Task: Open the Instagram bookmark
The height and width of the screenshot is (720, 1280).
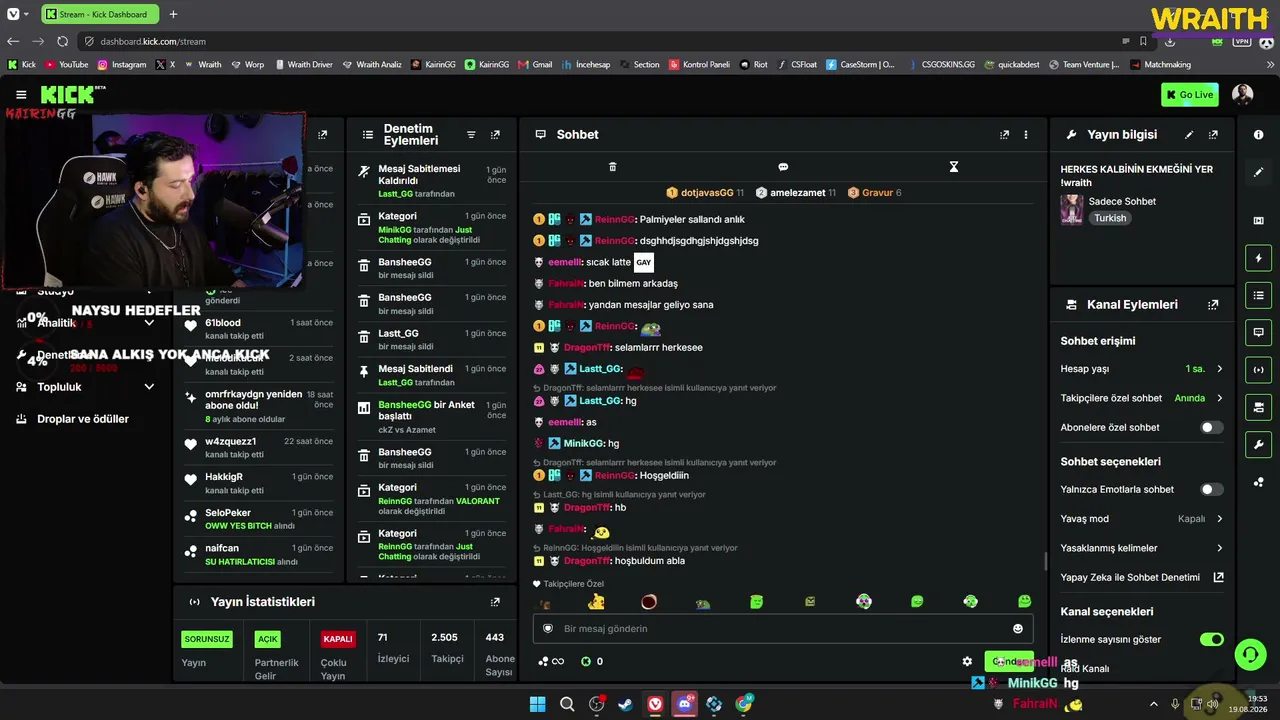Action: pos(122,65)
